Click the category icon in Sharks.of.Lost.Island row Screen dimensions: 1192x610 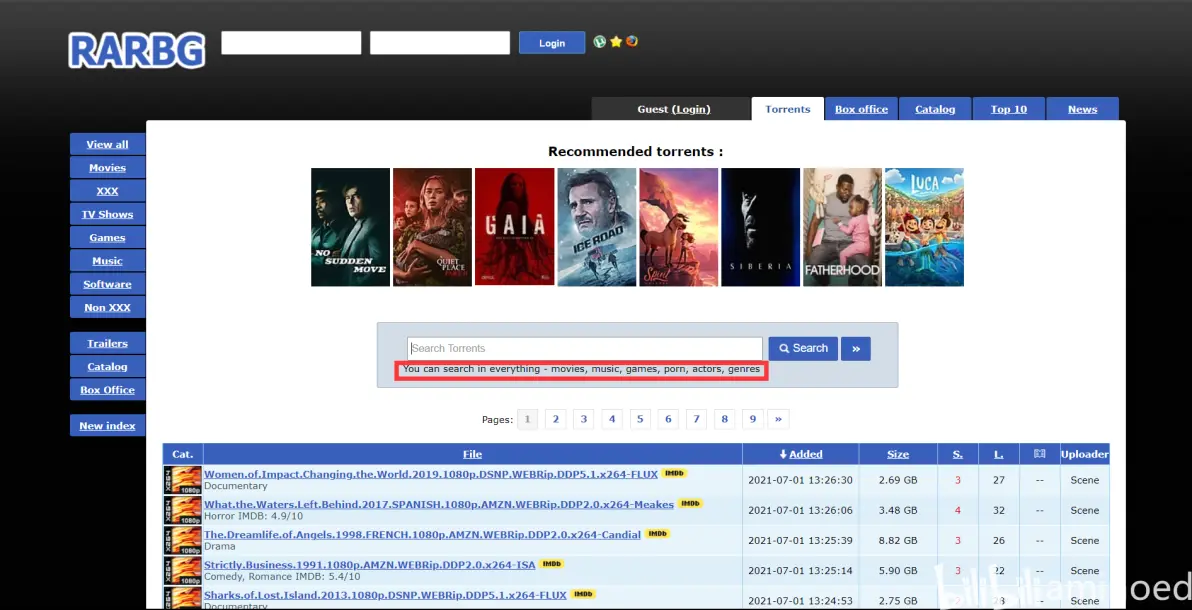pyautogui.click(x=182, y=598)
